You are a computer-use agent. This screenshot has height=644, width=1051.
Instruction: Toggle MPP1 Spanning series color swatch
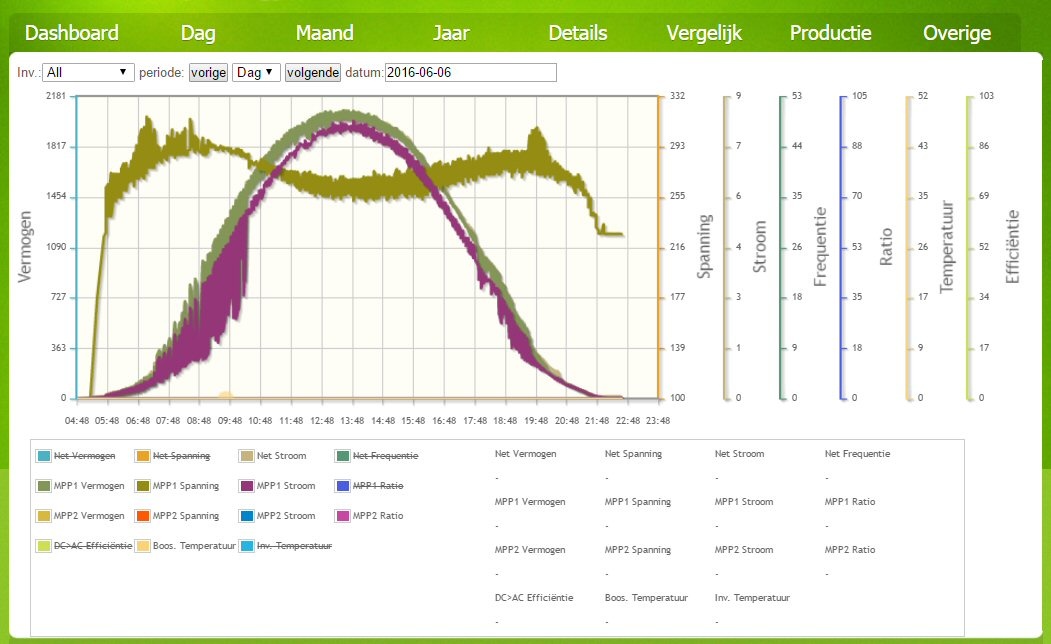tap(143, 486)
